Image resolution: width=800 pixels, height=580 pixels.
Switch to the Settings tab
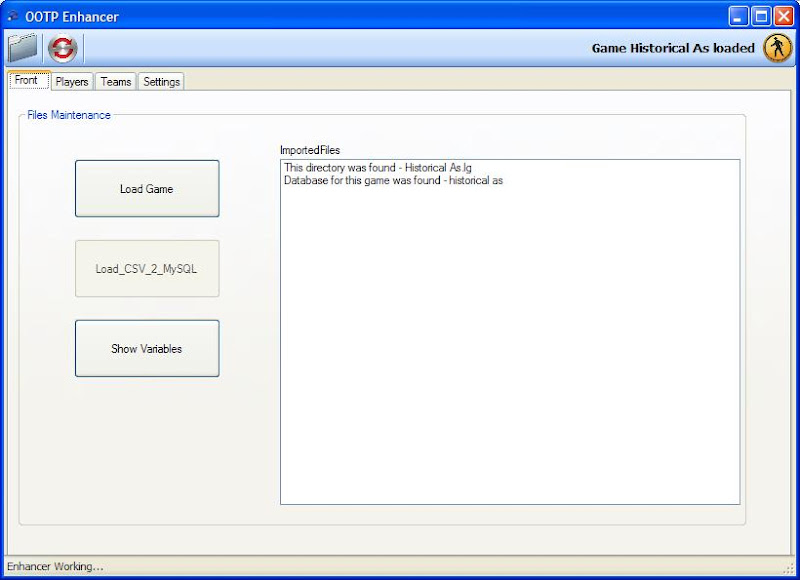click(x=160, y=81)
